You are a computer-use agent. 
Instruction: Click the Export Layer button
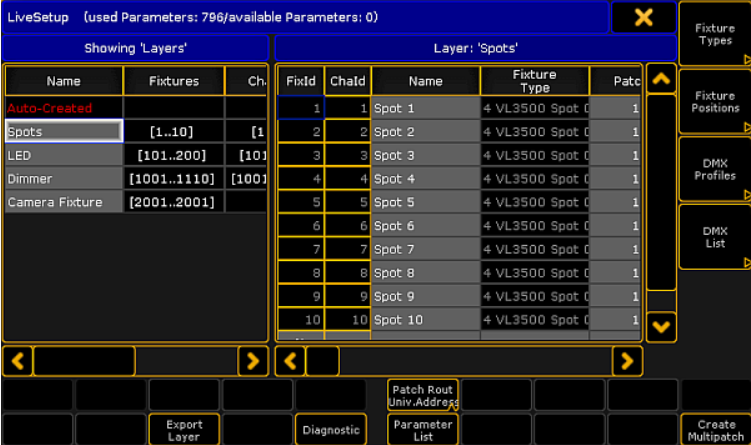(185, 429)
